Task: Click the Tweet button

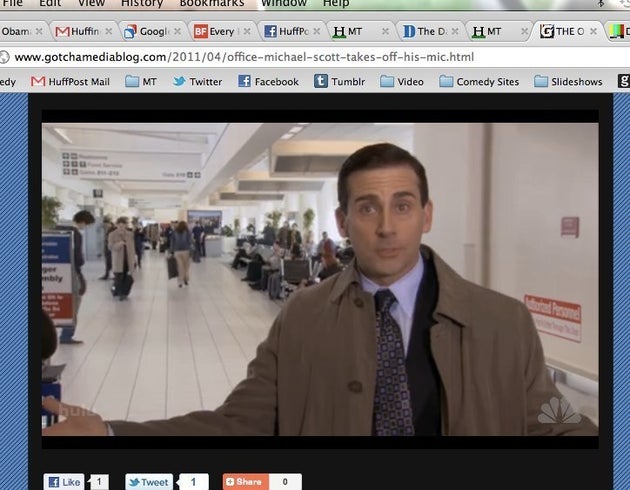Action: click(149, 482)
